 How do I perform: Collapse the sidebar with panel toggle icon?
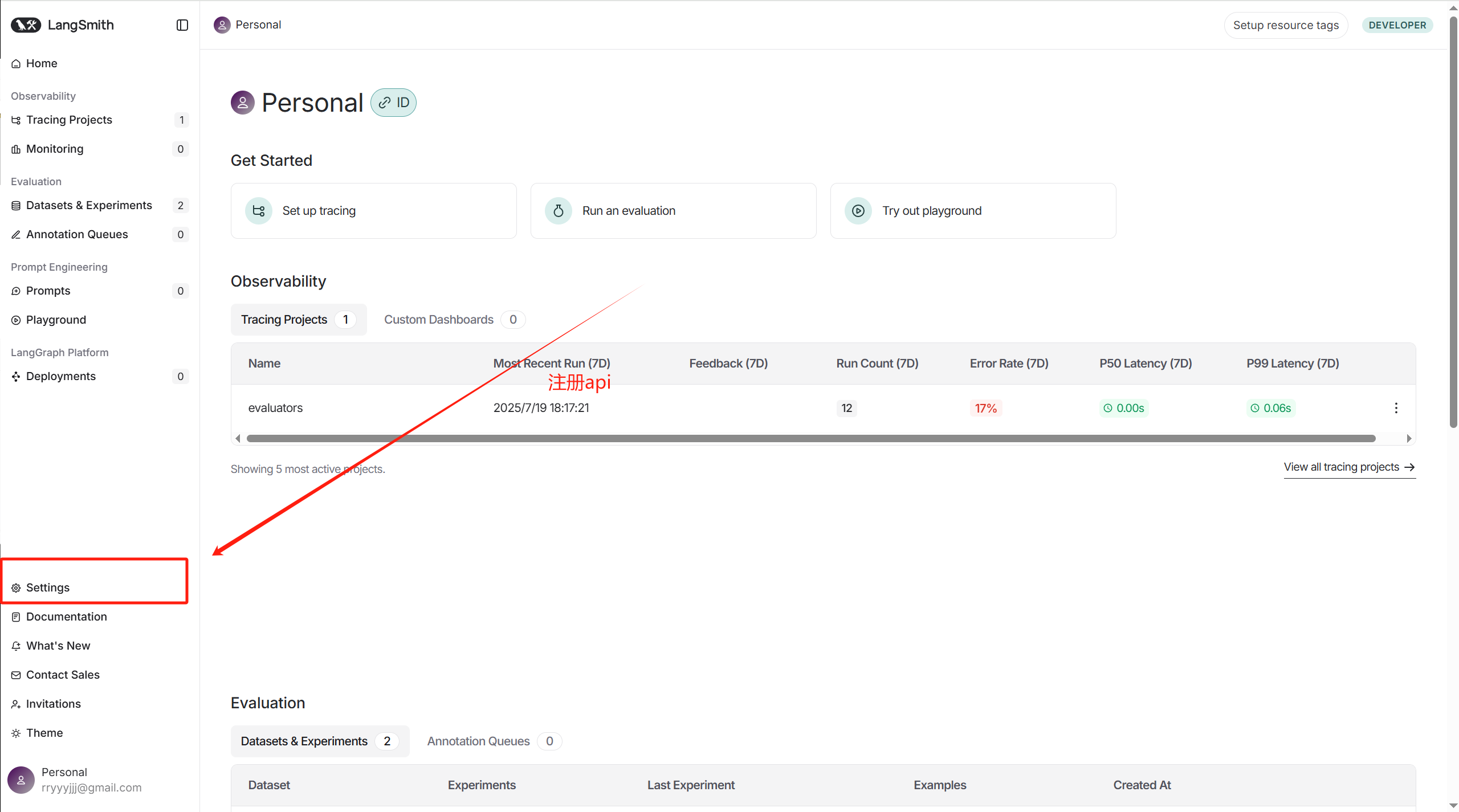tap(182, 25)
